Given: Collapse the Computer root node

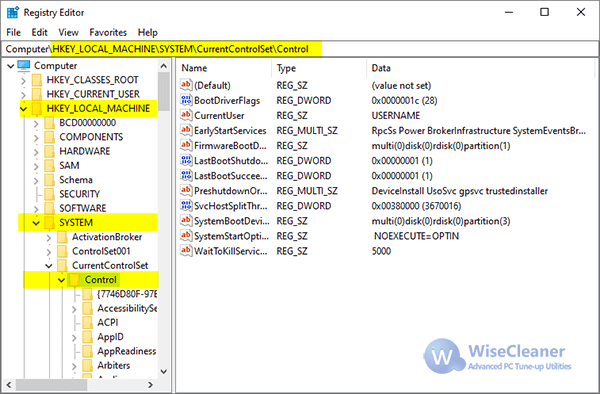Looking at the screenshot, I should point(11,66).
